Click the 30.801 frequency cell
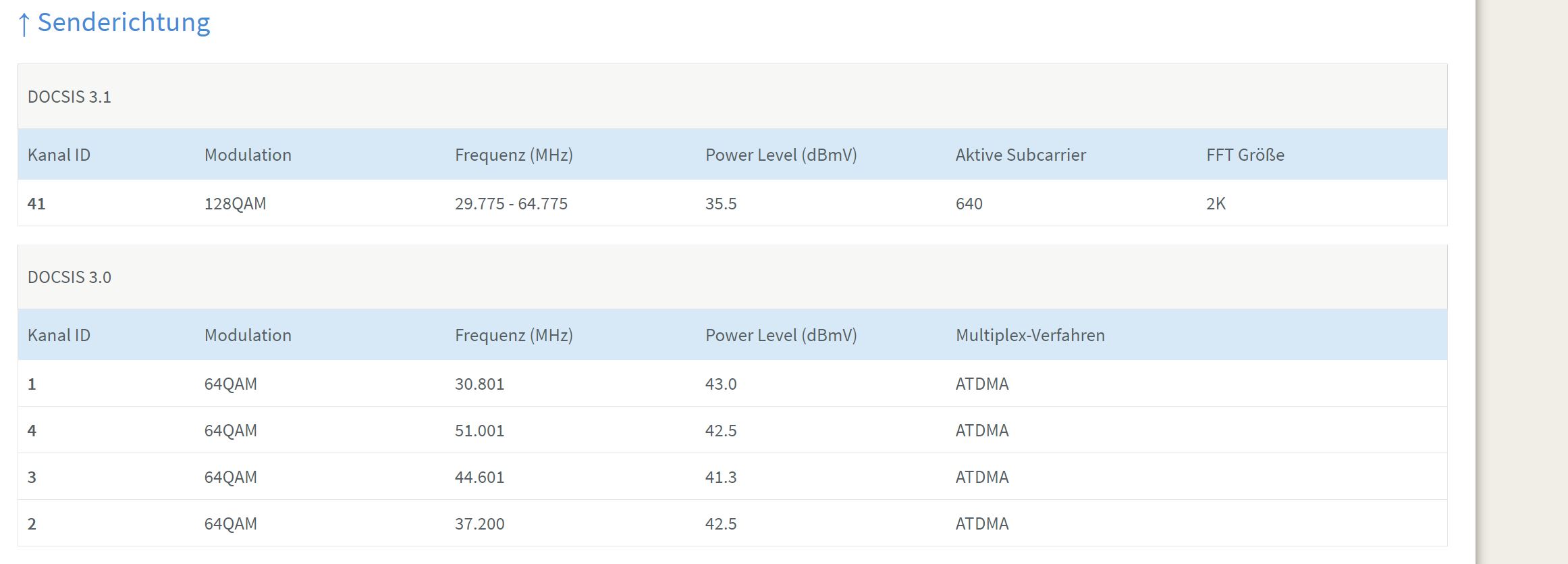The height and width of the screenshot is (564, 1568). tap(479, 384)
